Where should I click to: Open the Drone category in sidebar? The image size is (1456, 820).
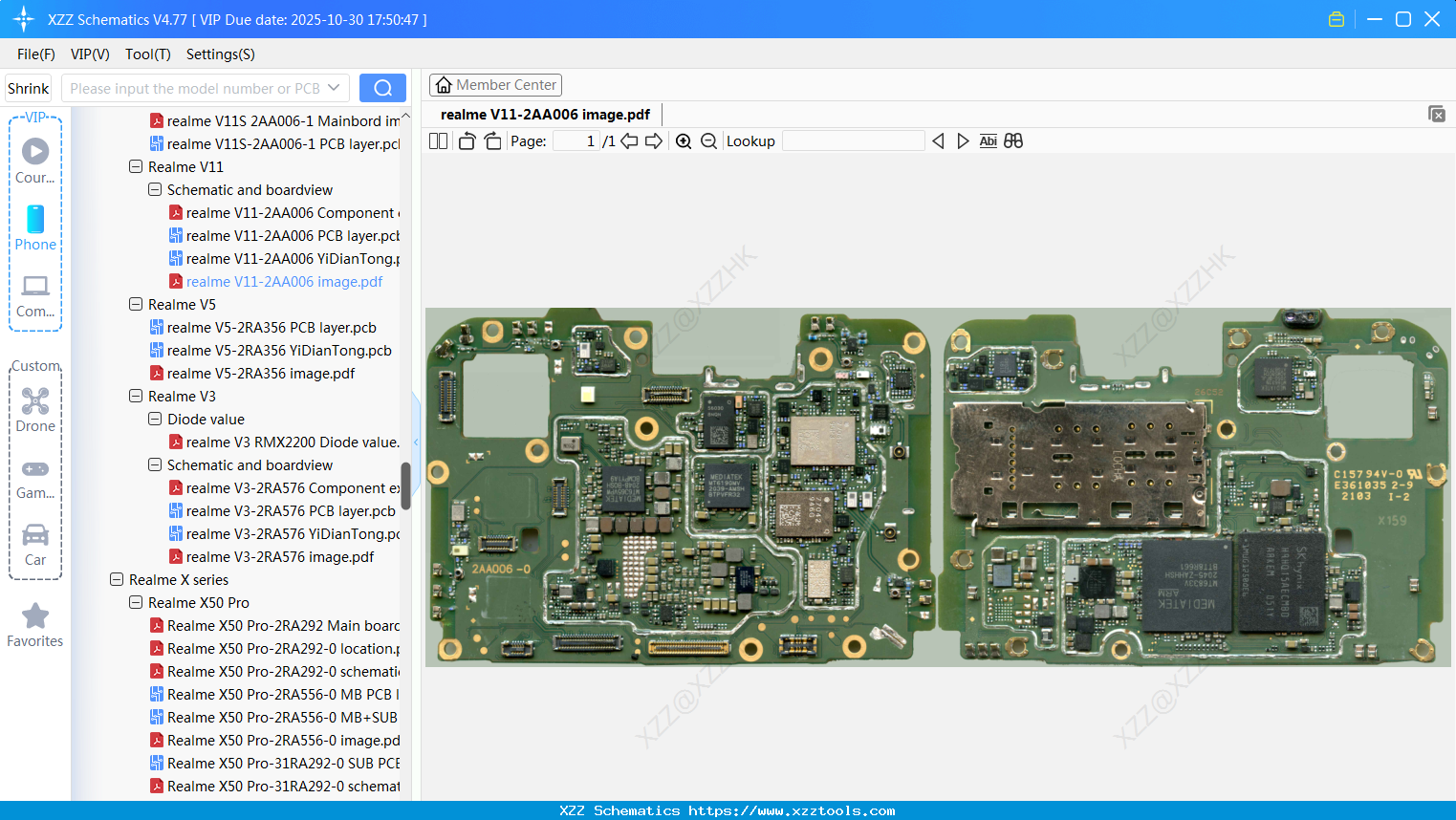click(35, 409)
